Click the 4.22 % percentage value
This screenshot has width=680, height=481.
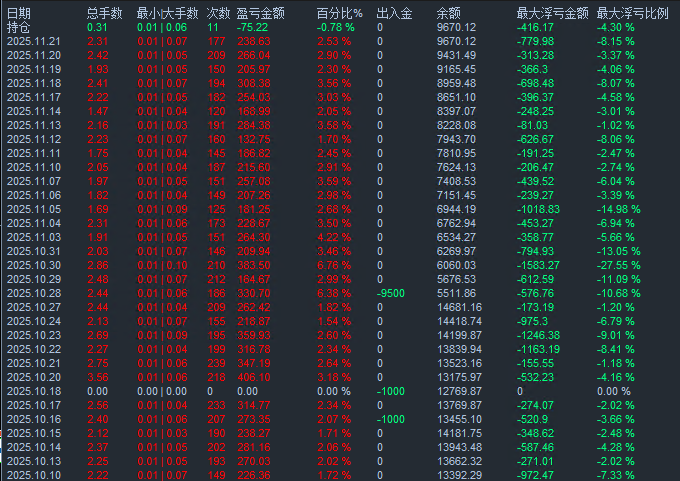pos(334,237)
